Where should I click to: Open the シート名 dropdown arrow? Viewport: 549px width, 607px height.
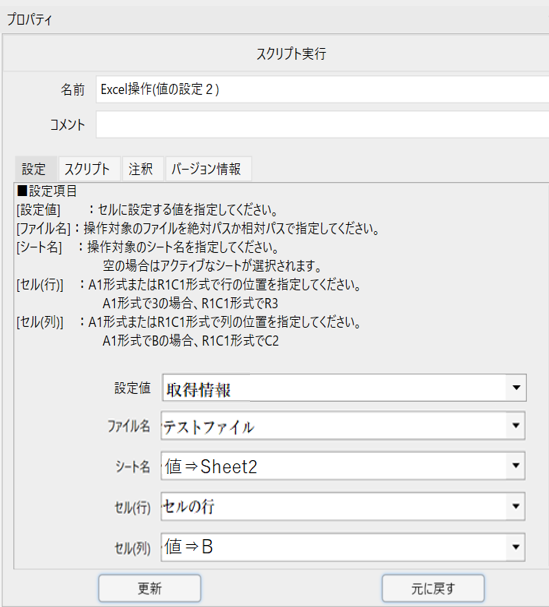(x=515, y=465)
